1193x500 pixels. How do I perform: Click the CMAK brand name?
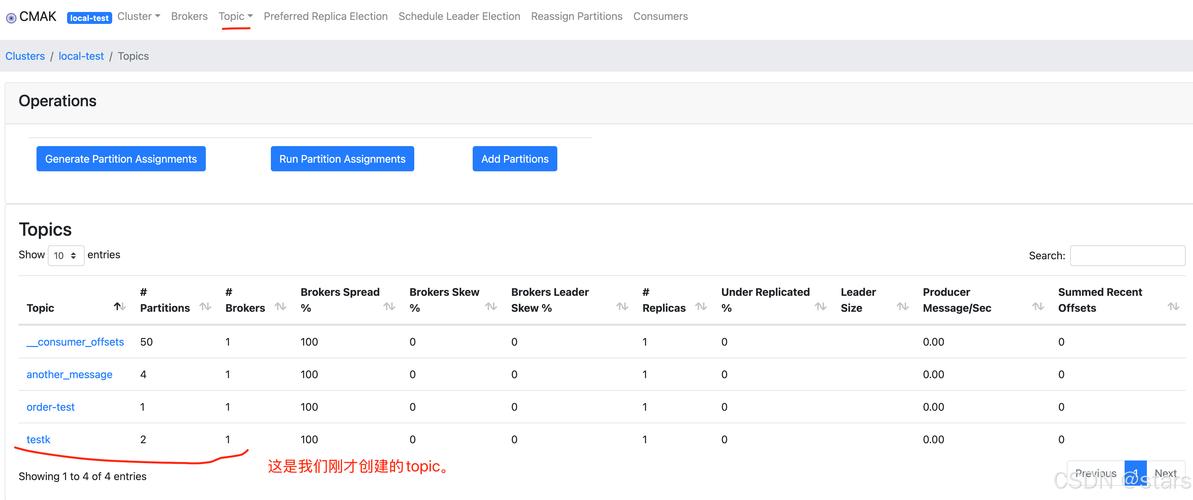(38, 17)
